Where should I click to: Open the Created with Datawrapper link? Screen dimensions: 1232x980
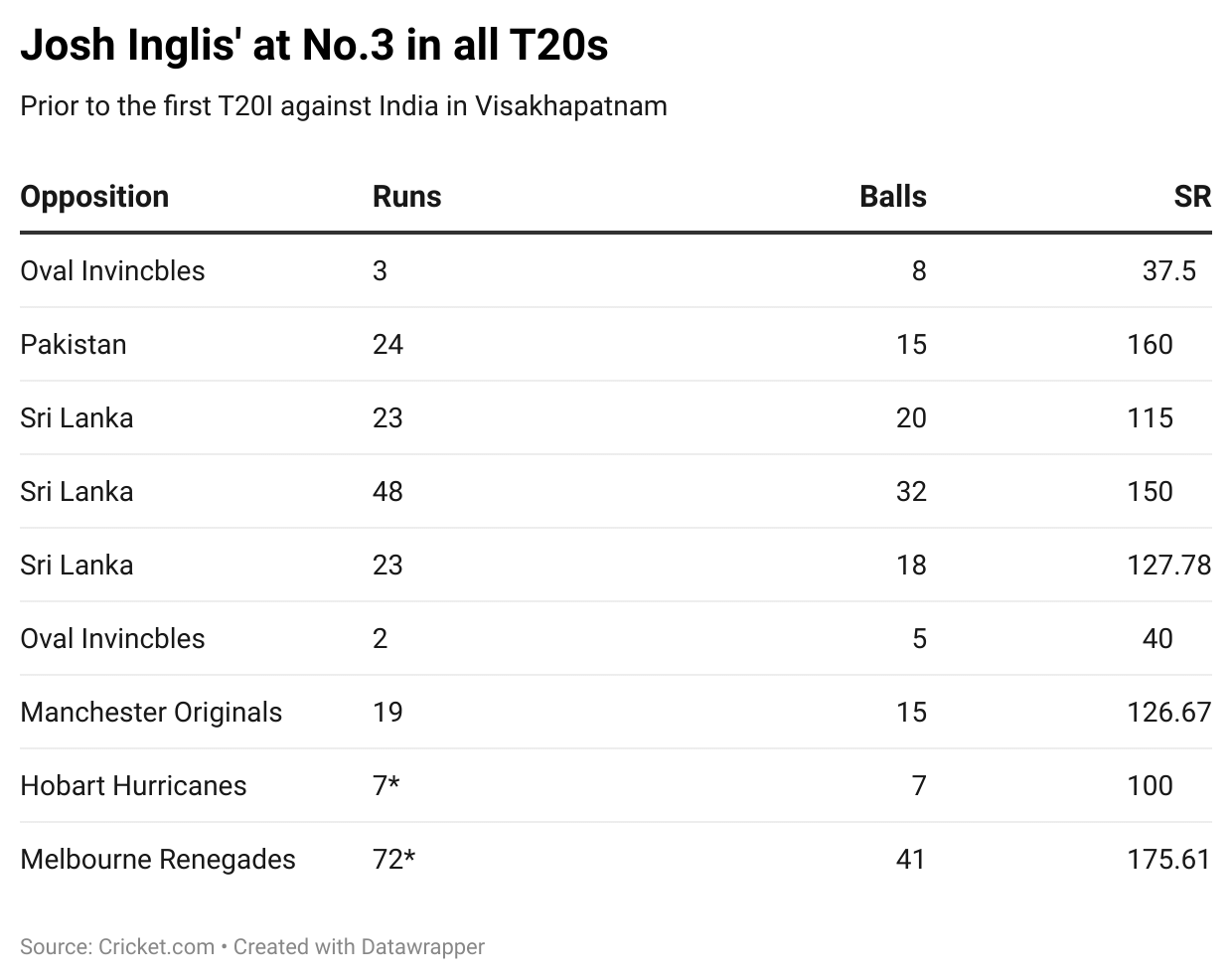tap(359, 946)
